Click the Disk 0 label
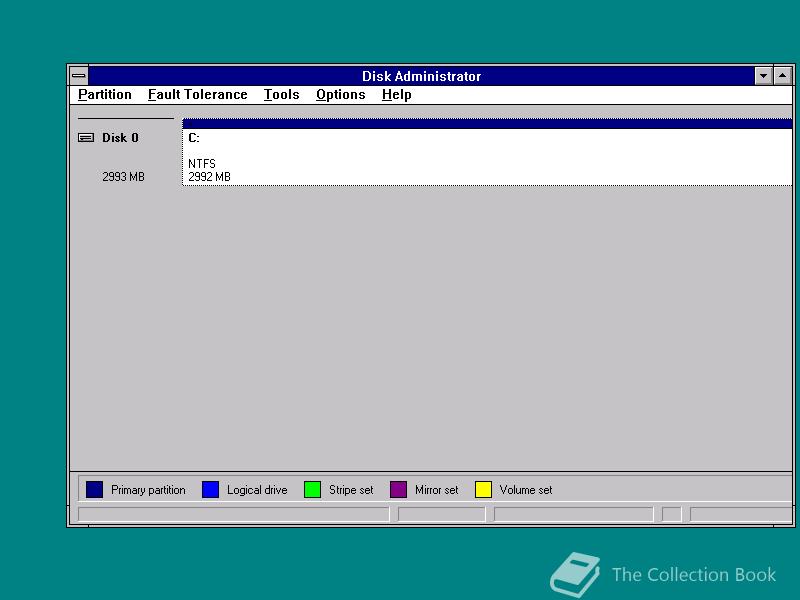Image resolution: width=800 pixels, height=600 pixels. click(x=120, y=138)
